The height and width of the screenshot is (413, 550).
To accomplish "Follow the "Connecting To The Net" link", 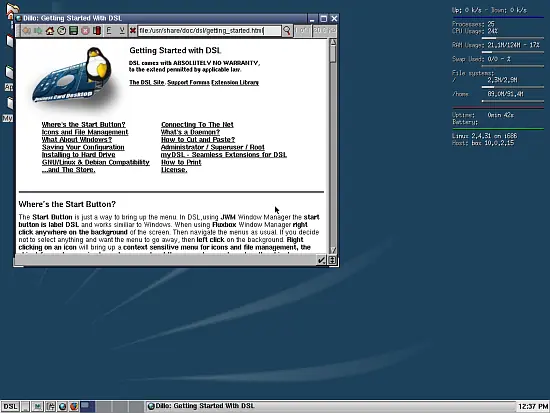I will (x=197, y=125).
